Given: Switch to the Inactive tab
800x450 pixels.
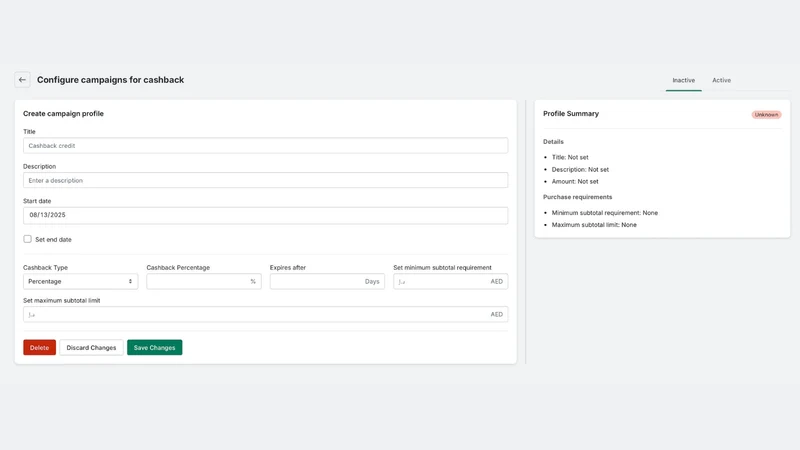Looking at the screenshot, I should (x=683, y=80).
